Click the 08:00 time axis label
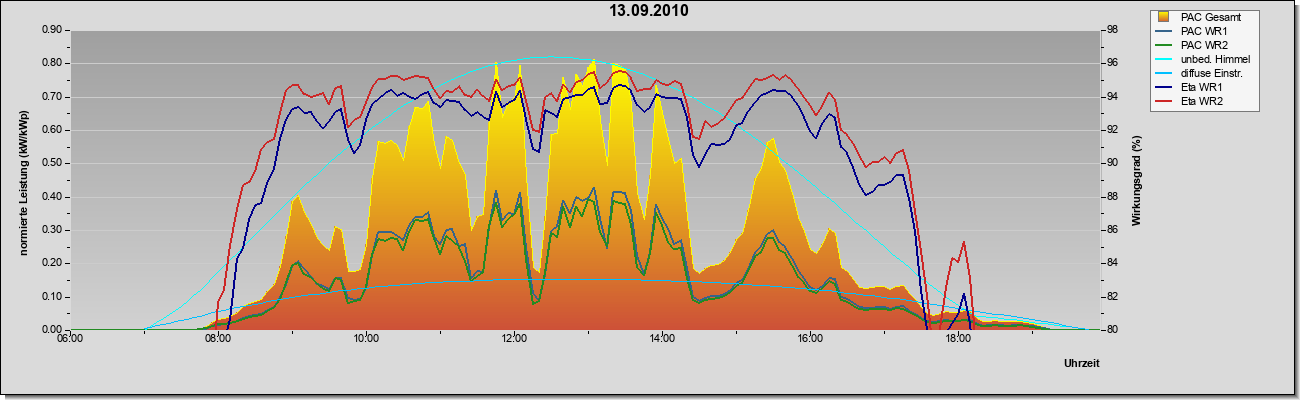 (x=218, y=338)
